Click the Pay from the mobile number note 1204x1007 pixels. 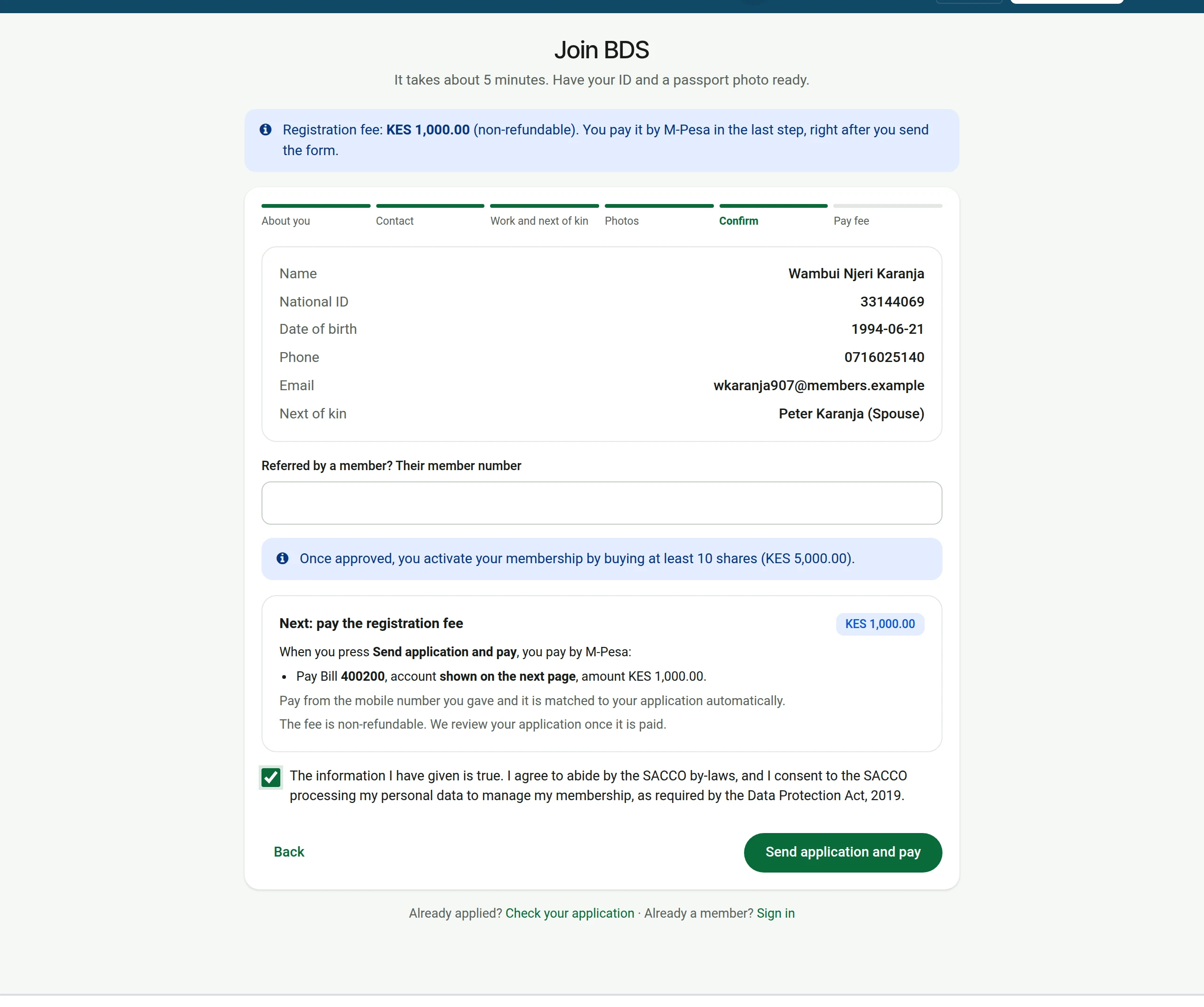[532, 701]
